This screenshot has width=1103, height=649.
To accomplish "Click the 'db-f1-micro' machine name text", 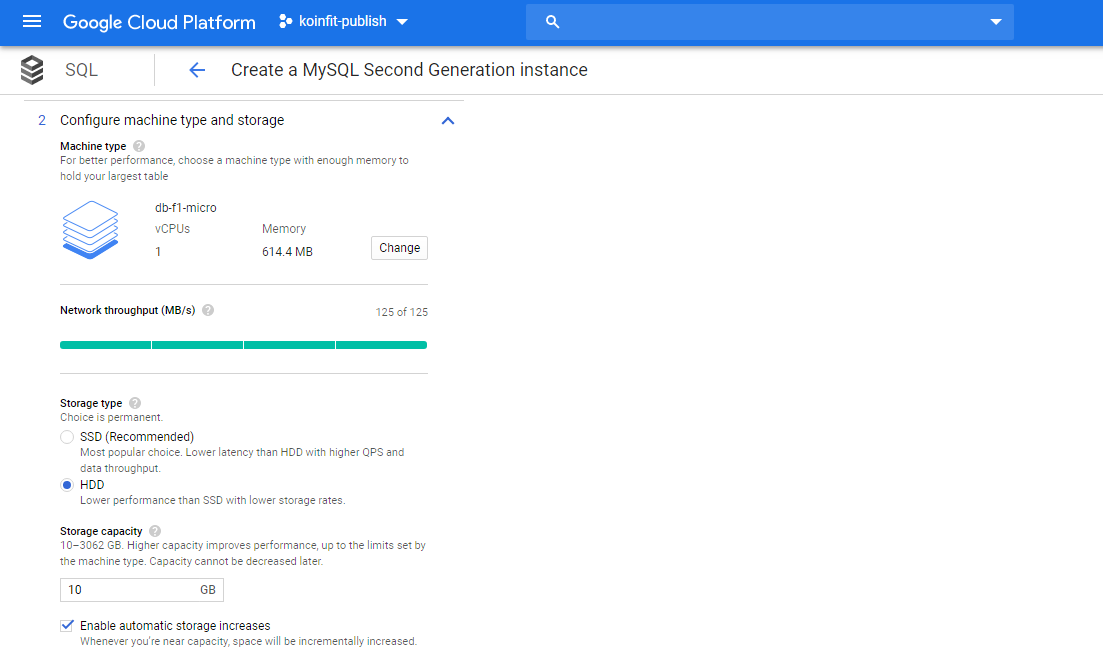I will coord(186,208).
